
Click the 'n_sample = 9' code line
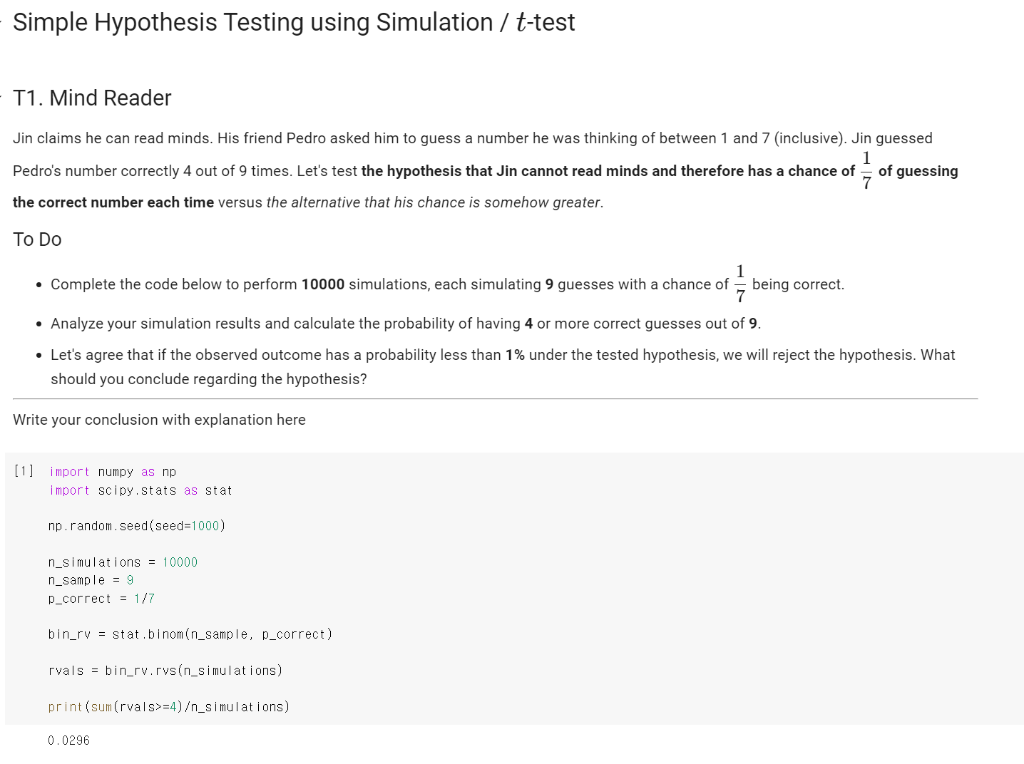coord(90,580)
